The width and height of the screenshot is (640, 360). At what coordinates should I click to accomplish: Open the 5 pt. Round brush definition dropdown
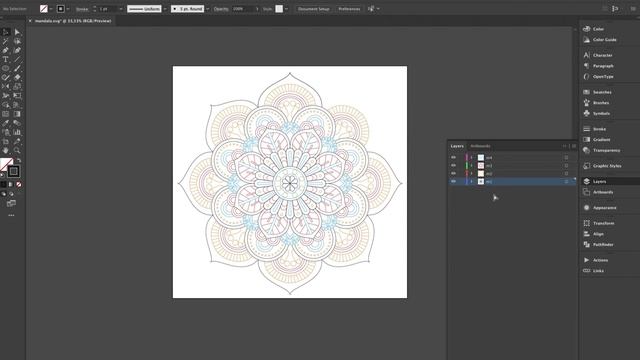point(208,9)
